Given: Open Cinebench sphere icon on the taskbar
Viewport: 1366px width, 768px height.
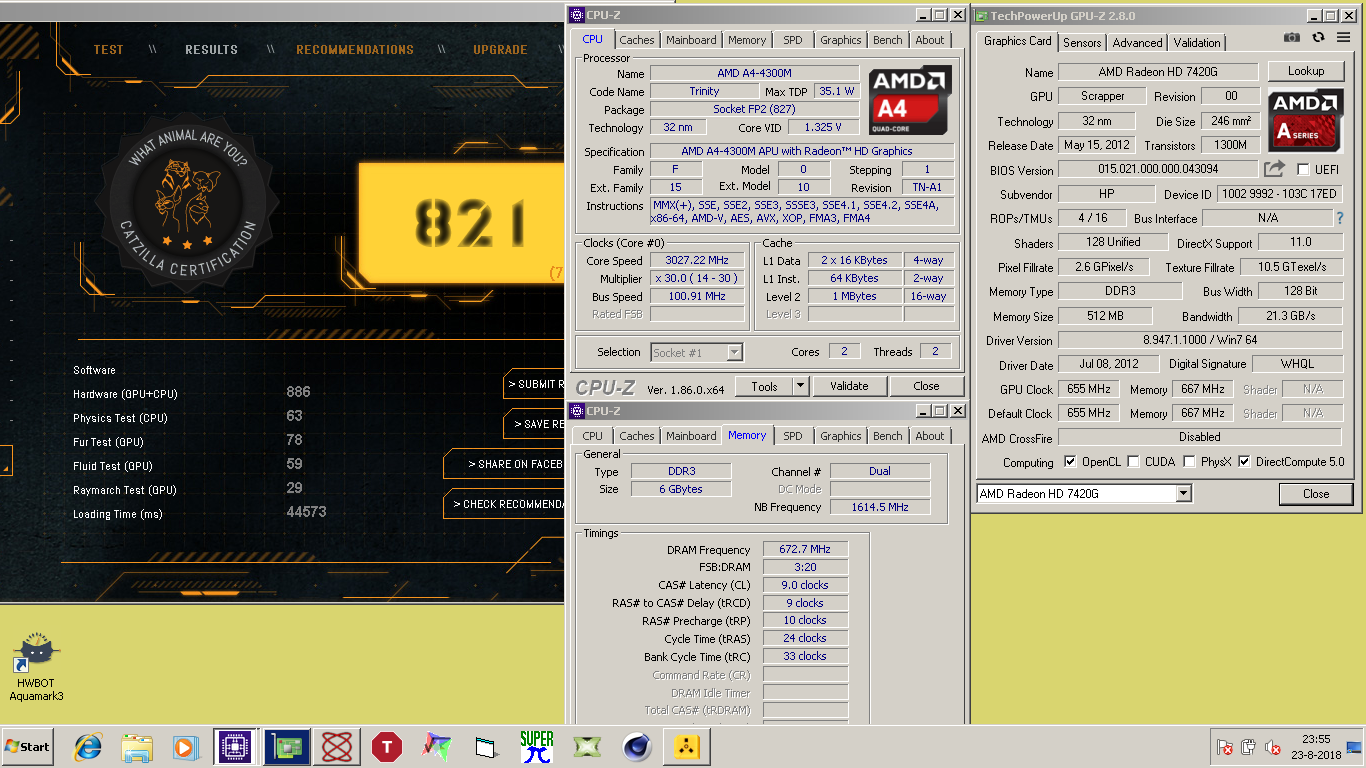Looking at the screenshot, I should pos(637,747).
